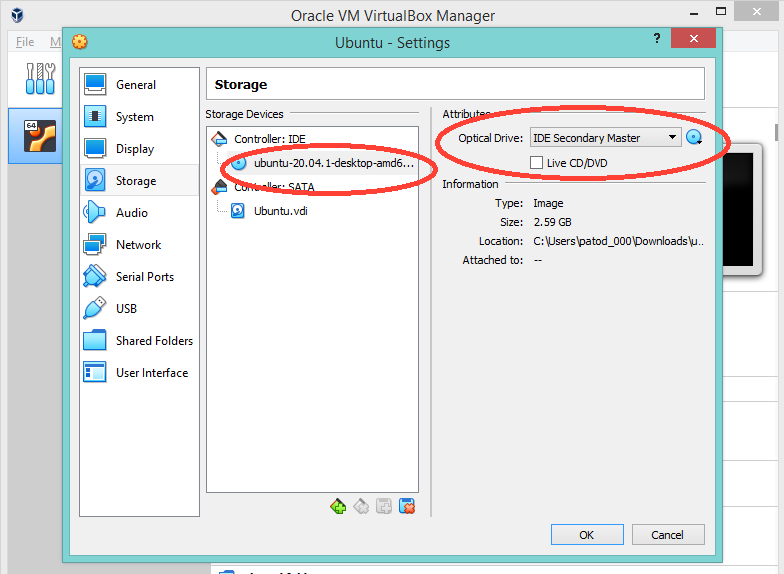The image size is (784, 574).
Task: Remove the selected storage attachment
Action: tap(407, 506)
